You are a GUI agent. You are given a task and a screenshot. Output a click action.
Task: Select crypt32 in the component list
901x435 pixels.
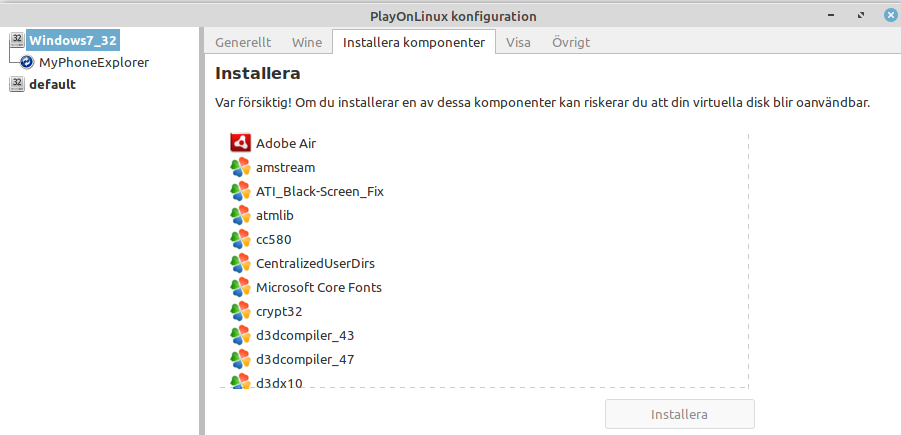279,311
